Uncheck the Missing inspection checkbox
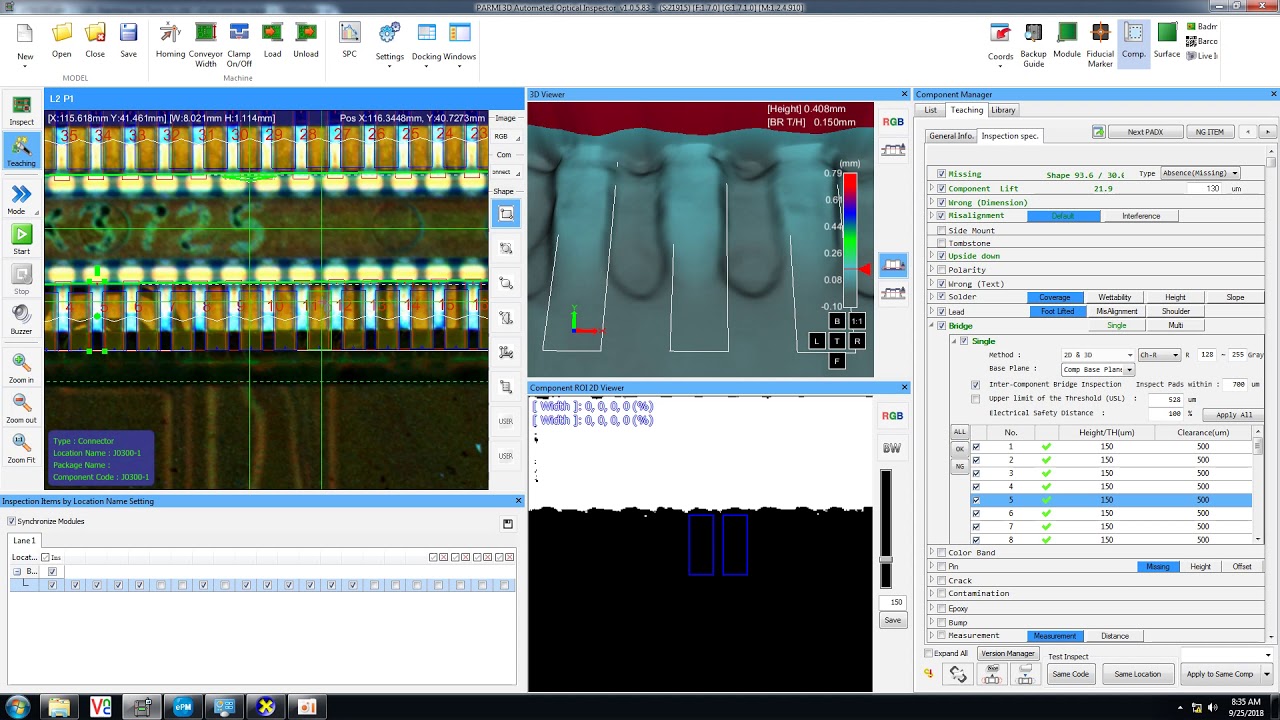This screenshot has width=1280, height=720. point(941,174)
